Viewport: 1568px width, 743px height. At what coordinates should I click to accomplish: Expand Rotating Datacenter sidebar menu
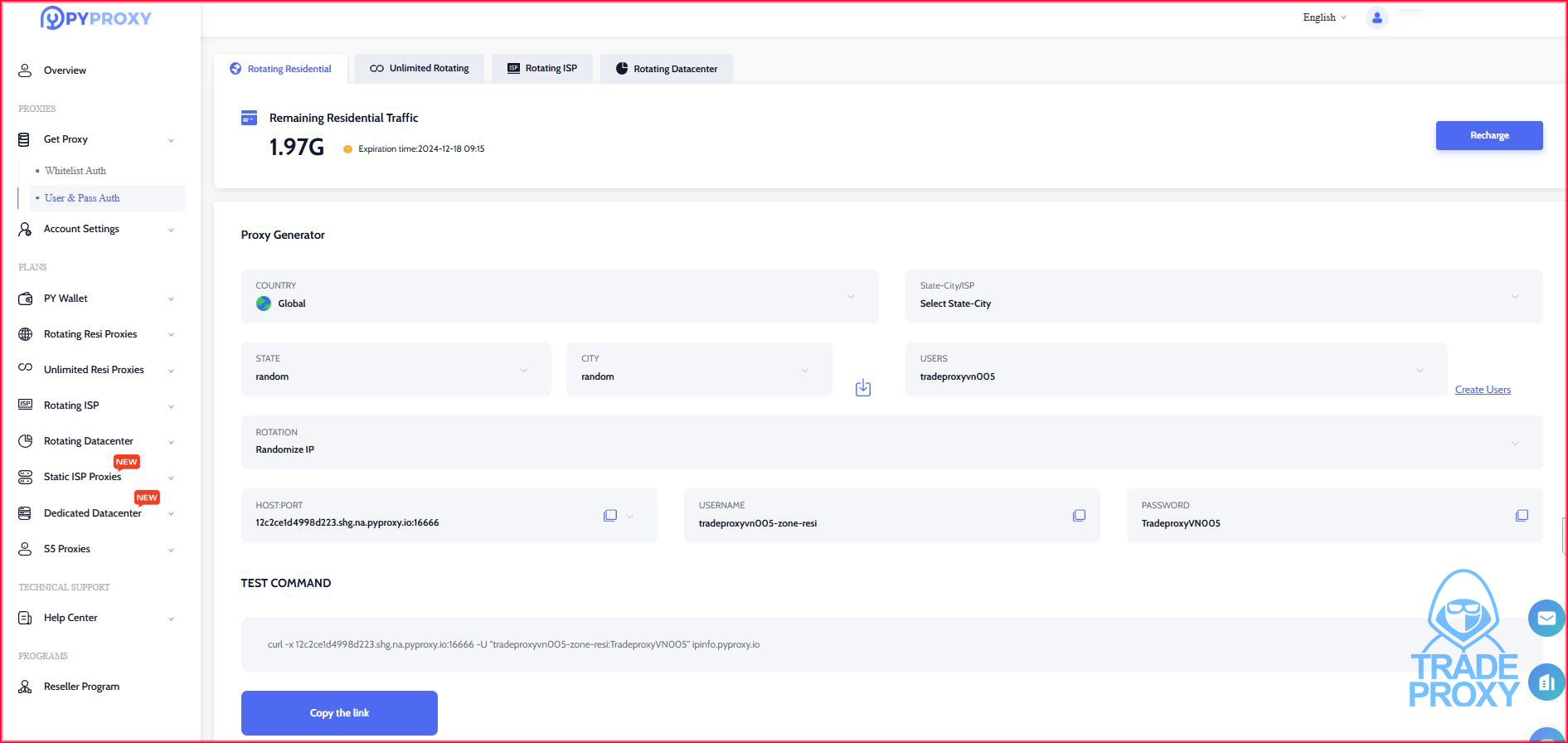tap(171, 442)
